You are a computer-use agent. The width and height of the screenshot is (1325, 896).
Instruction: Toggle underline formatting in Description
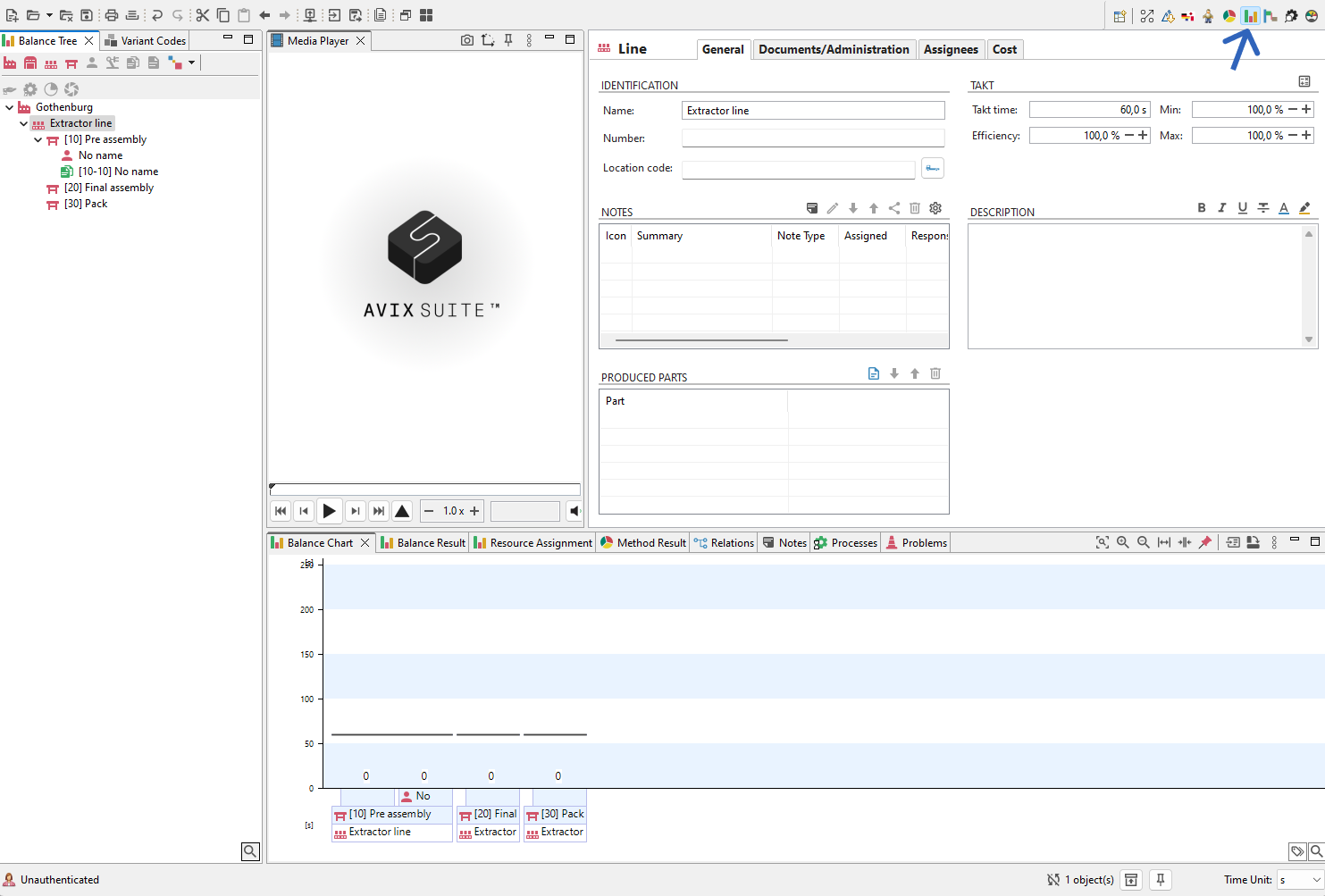(1242, 208)
